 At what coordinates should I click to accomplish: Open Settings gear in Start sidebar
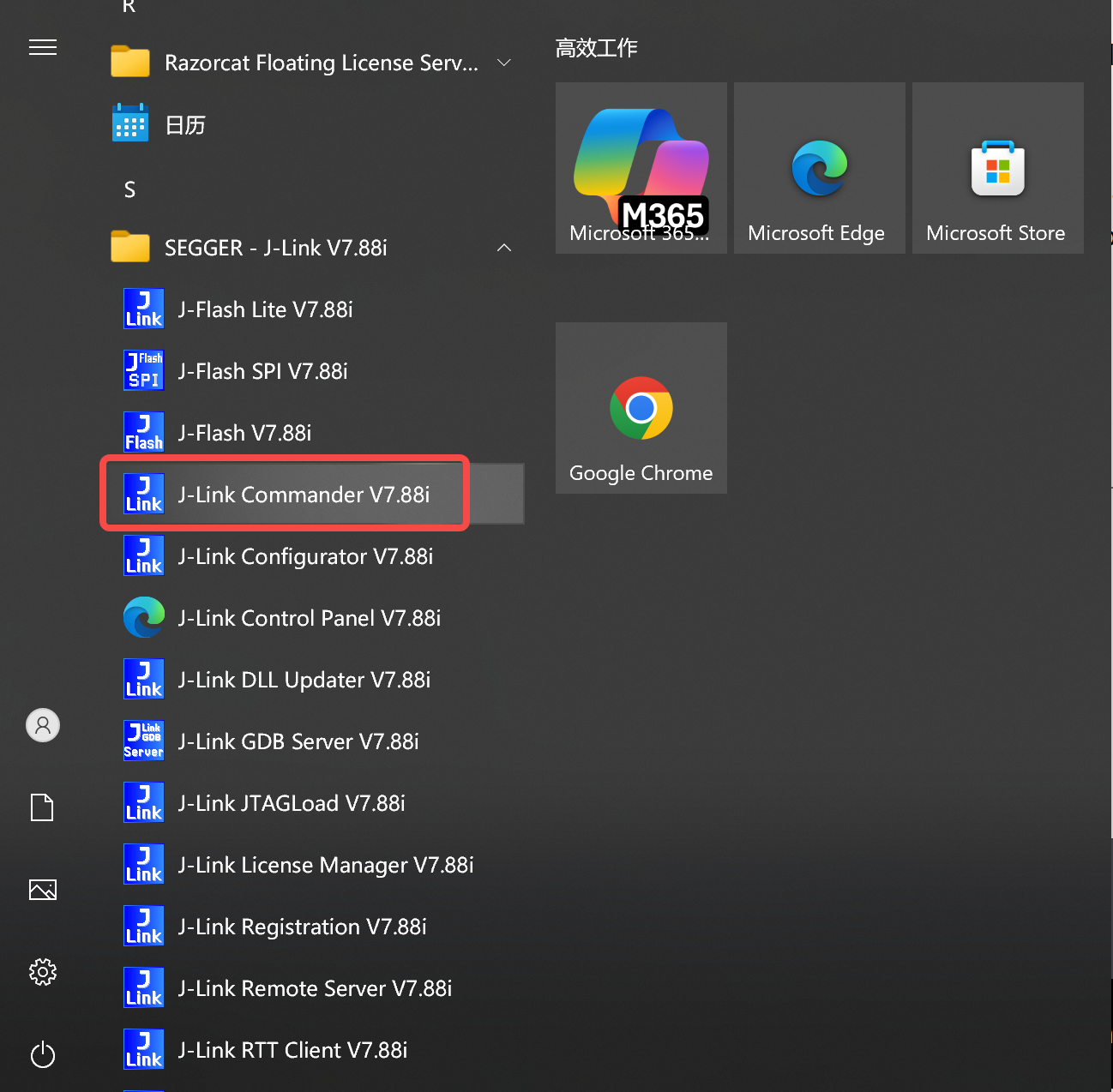[43, 972]
